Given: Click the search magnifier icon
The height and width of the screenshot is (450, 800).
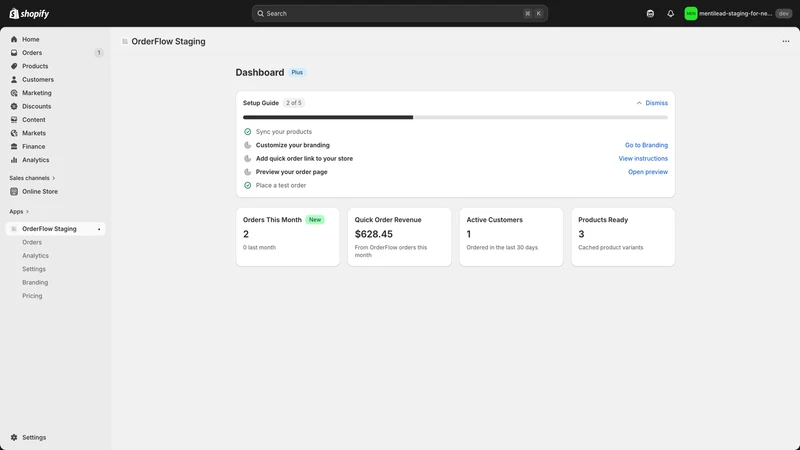Looking at the screenshot, I should (x=260, y=13).
